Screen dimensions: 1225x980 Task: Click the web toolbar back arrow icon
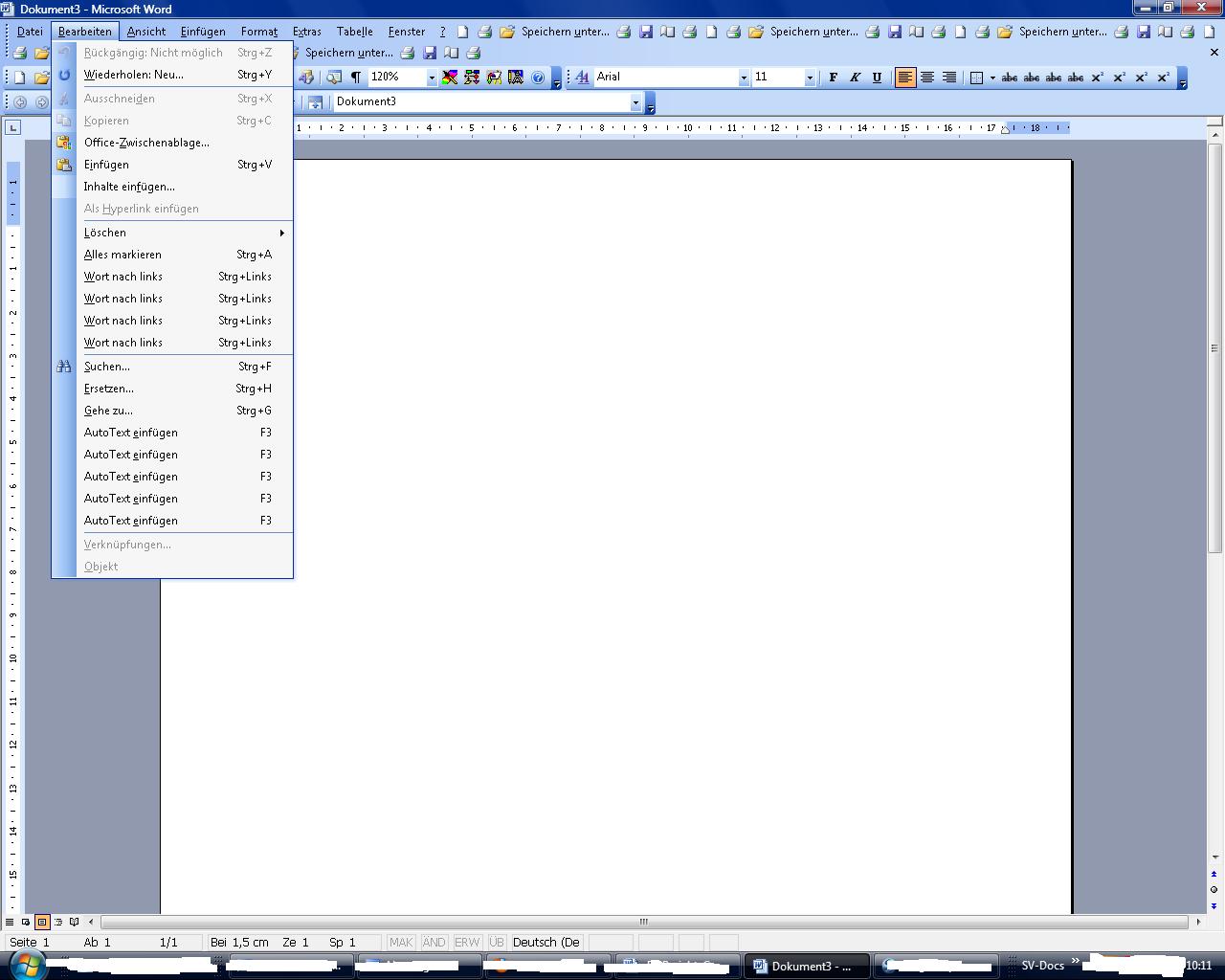[19, 101]
